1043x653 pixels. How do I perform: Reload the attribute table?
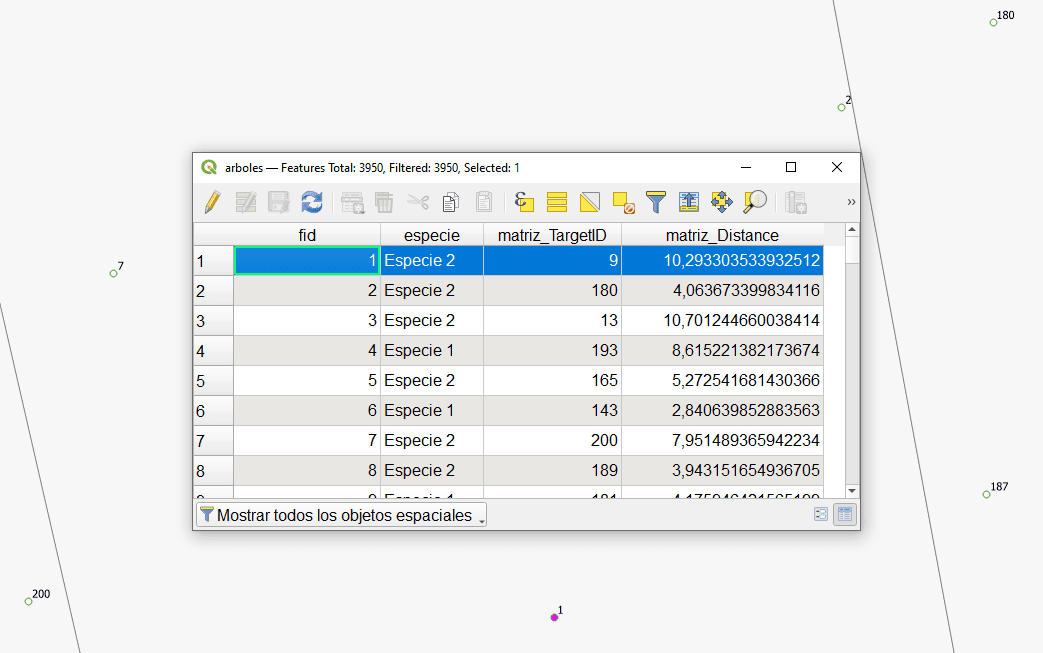[312, 202]
